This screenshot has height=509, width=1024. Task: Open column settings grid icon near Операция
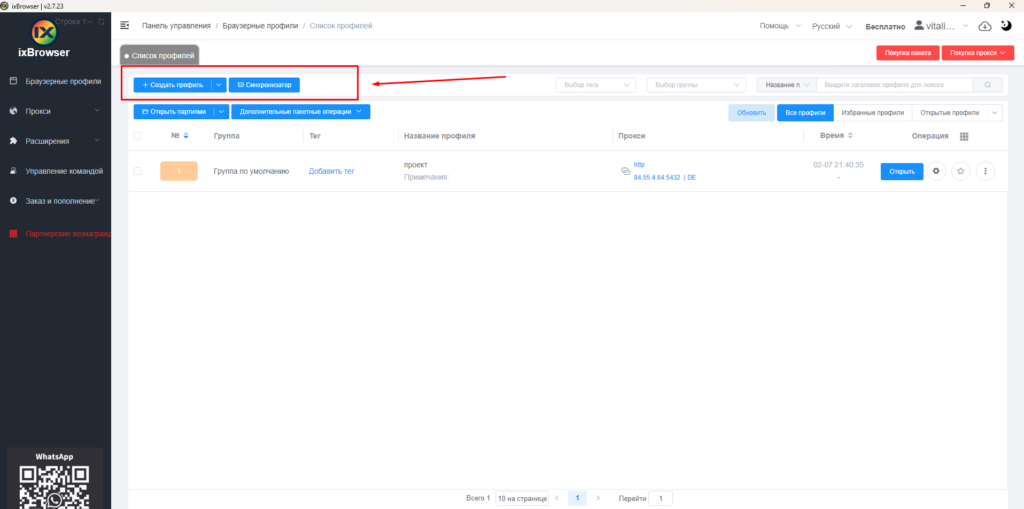click(964, 136)
